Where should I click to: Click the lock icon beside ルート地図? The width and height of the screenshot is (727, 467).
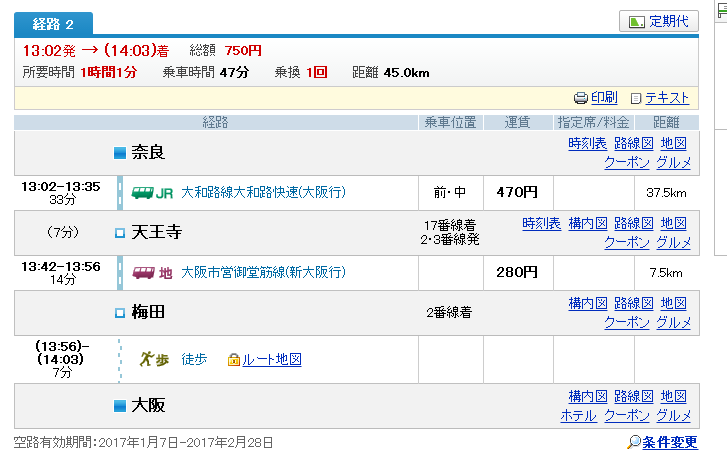pyautogui.click(x=233, y=360)
